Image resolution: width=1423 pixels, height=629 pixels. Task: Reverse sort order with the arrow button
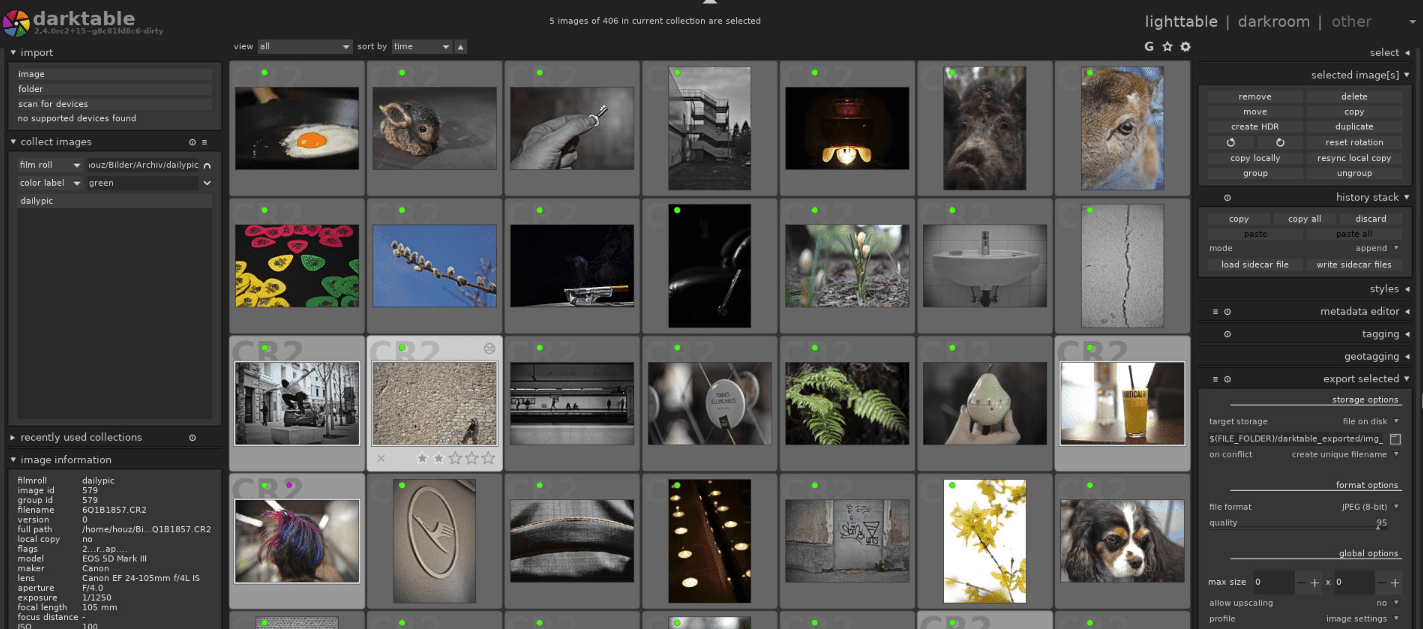[x=460, y=47]
